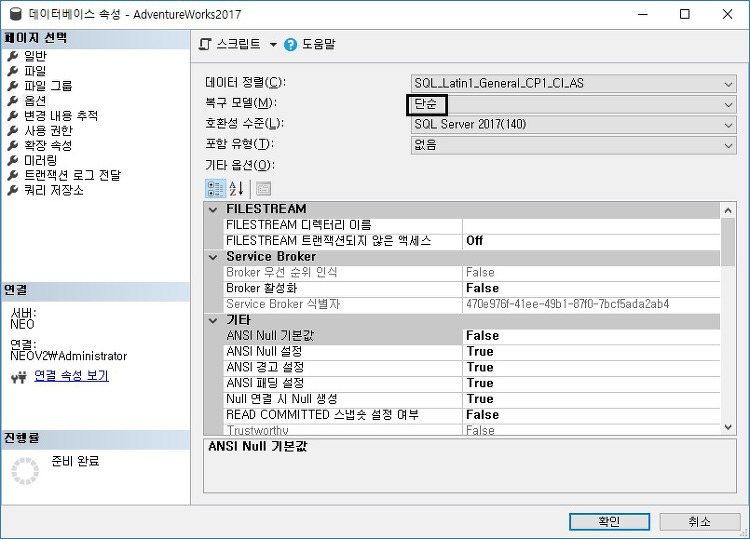Image resolution: width=750 pixels, height=539 pixels.
Task: Open the 포함 유형 dropdown showing 없음
Action: coord(574,145)
